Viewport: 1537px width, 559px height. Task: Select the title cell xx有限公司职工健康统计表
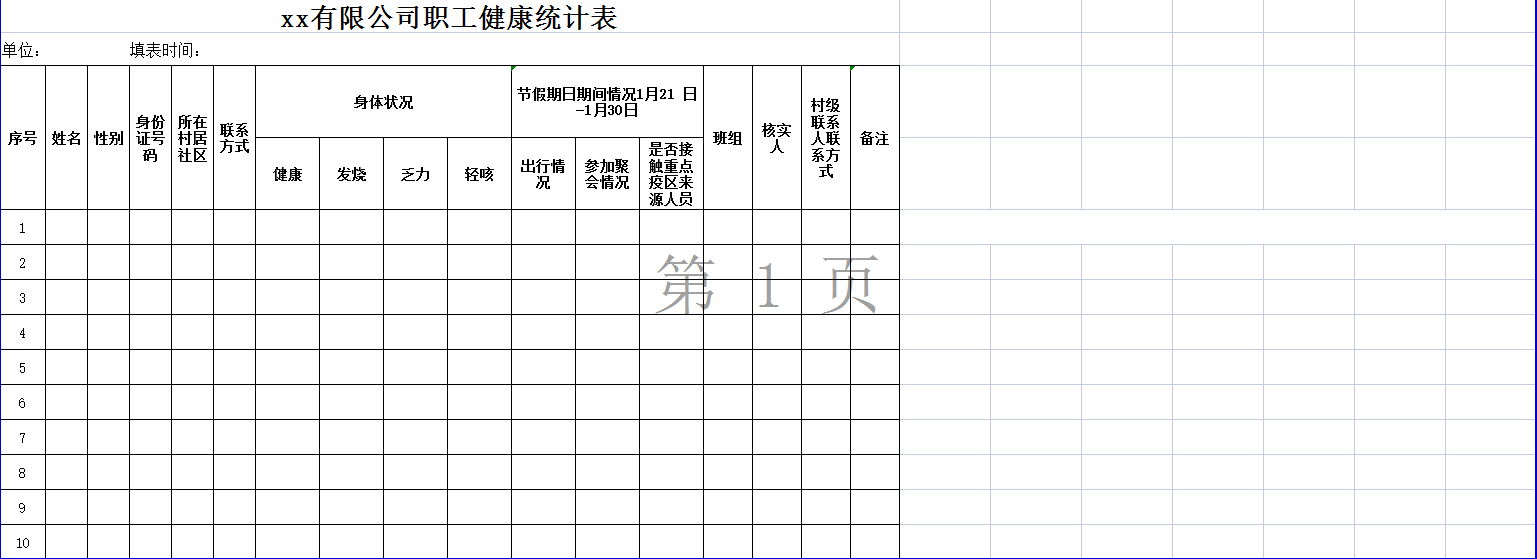coord(450,18)
